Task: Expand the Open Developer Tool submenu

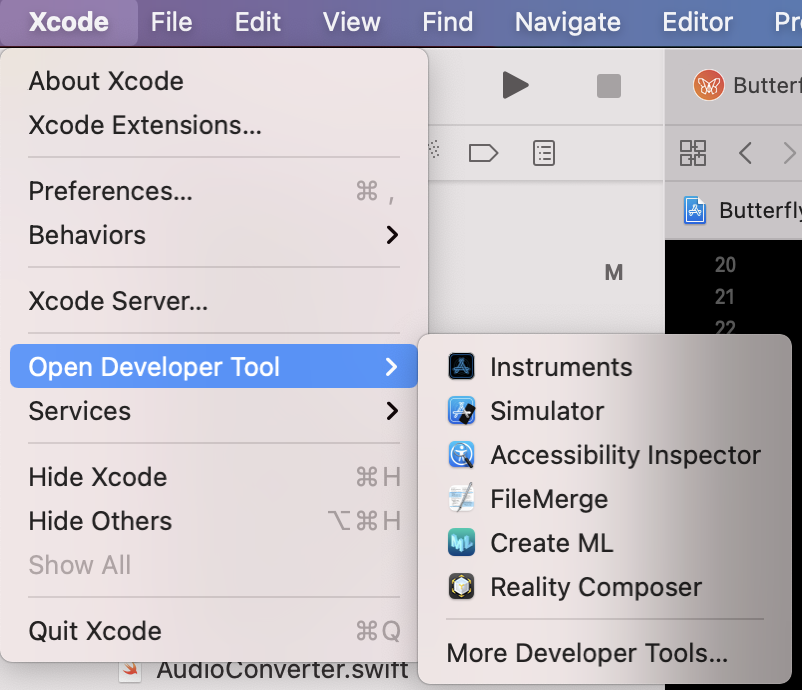Action: click(x=214, y=366)
